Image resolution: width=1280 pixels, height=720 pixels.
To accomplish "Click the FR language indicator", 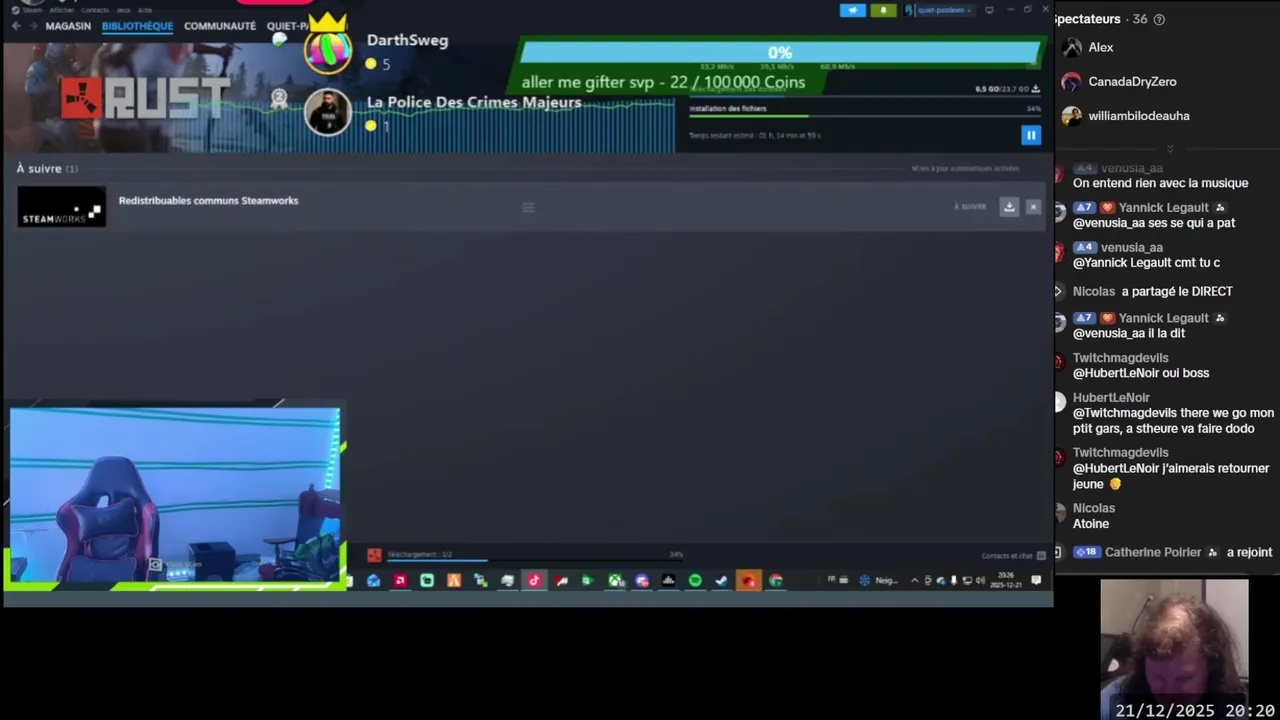I will [x=831, y=579].
